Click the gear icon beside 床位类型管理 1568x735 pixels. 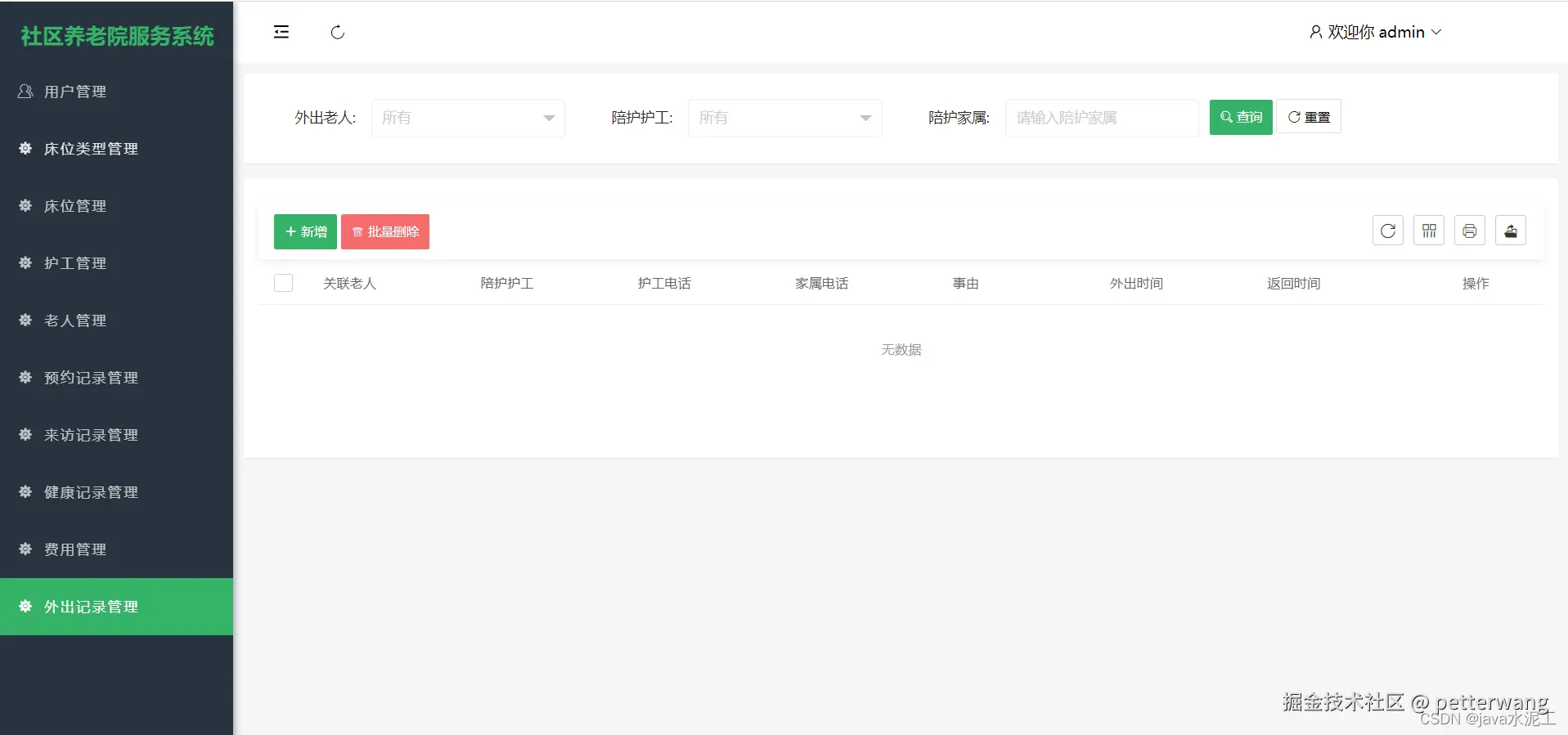(x=25, y=148)
